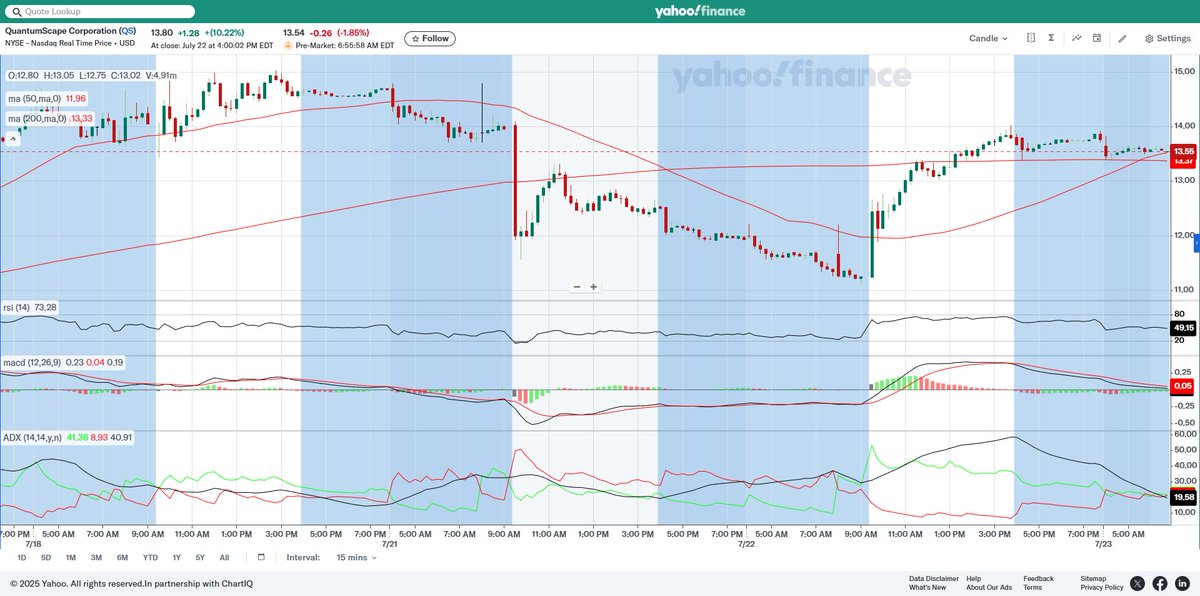The image size is (1200, 596).
Task: Click the 7/22 date label
Action: [746, 545]
